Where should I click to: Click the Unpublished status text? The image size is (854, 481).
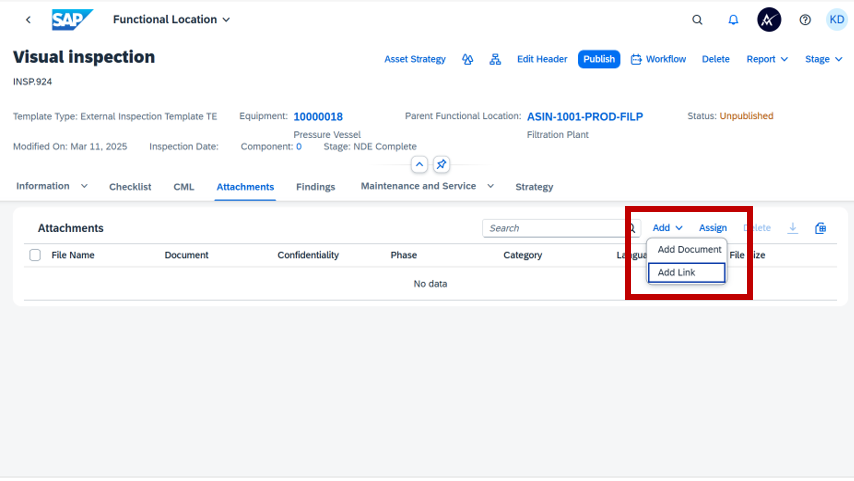click(746, 116)
